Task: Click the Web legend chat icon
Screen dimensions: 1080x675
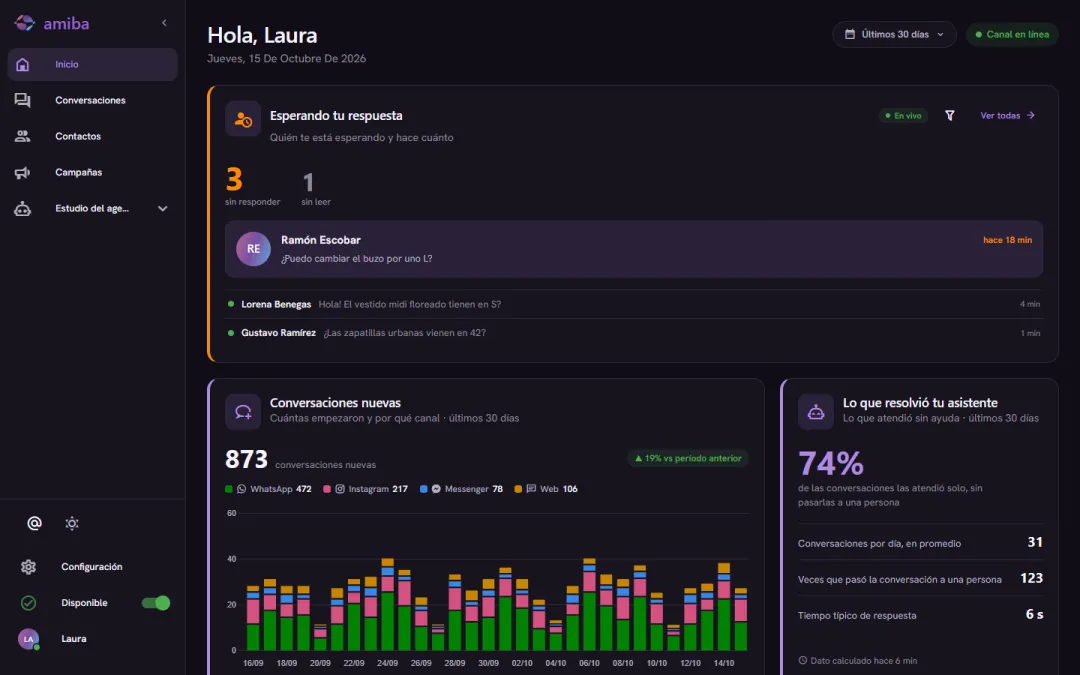Action: 531,489
